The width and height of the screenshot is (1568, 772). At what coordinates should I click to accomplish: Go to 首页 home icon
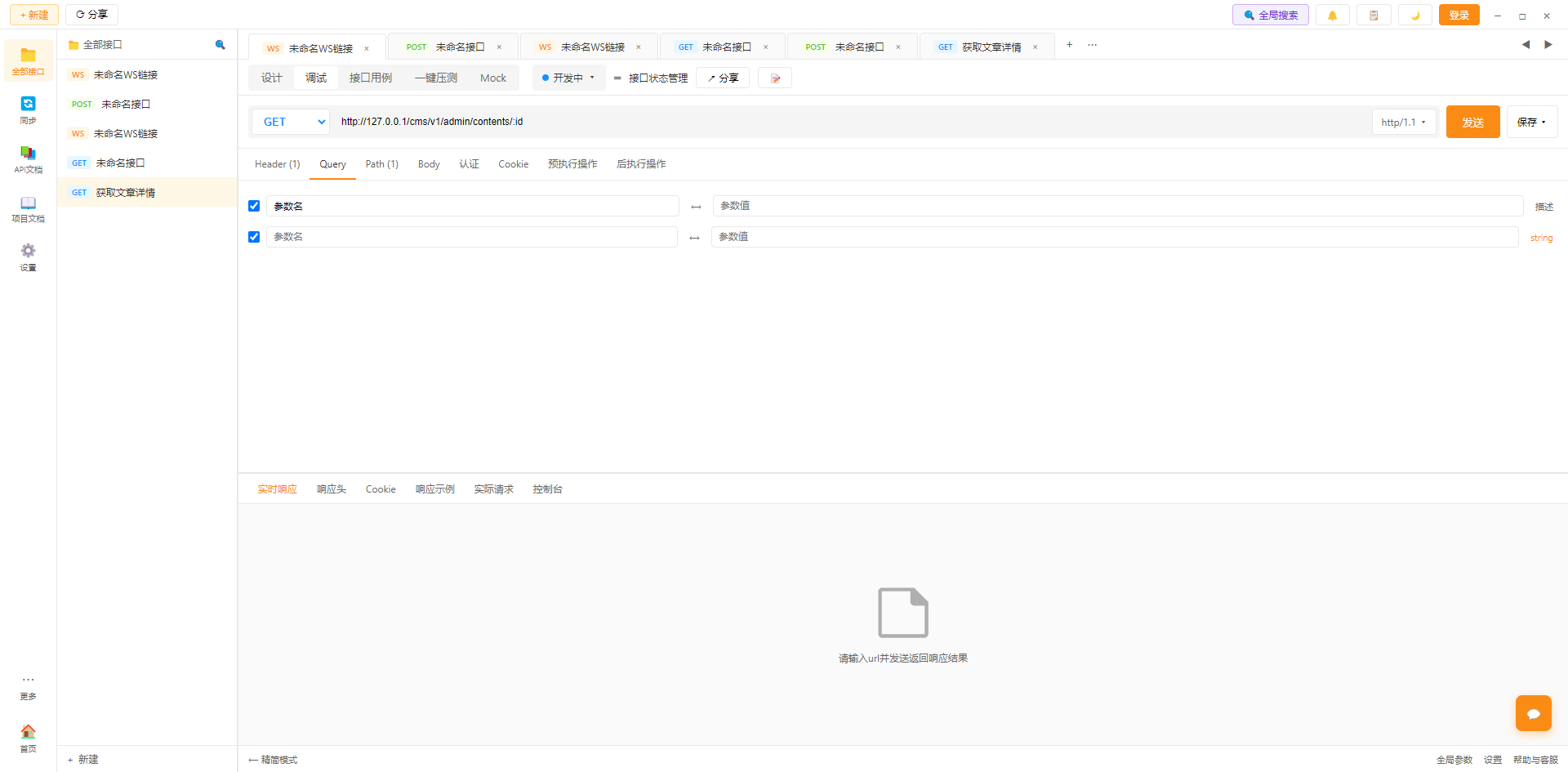pyautogui.click(x=29, y=738)
